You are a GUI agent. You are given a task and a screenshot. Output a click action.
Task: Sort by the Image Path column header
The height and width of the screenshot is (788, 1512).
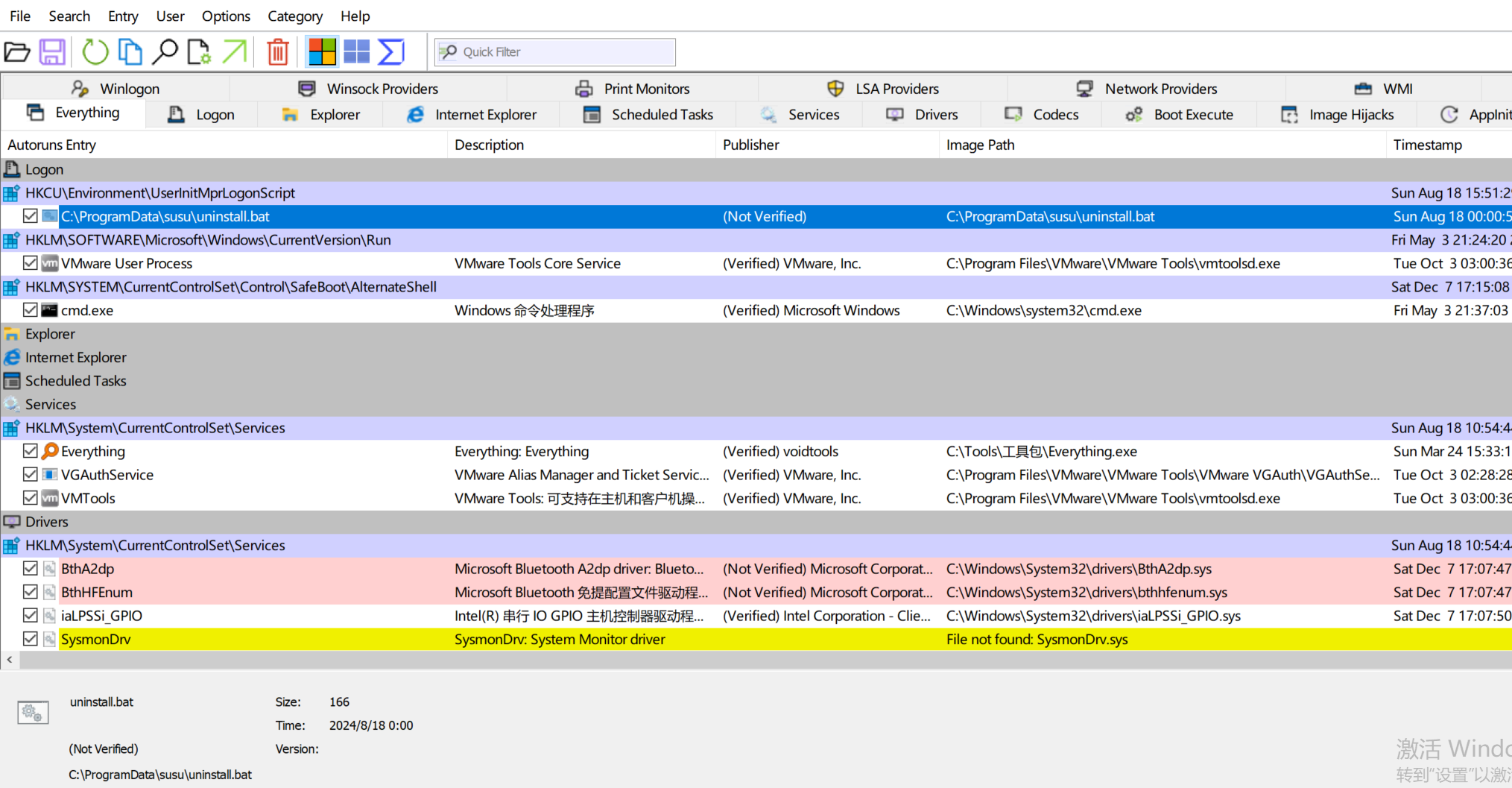click(1163, 145)
